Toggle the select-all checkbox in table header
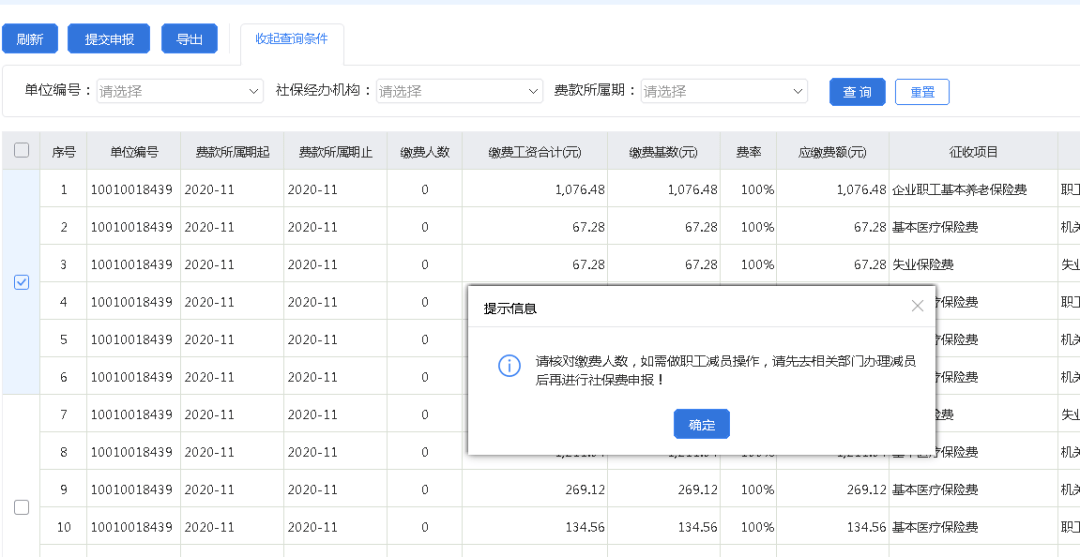Screen dimensions: 1080x557 pyautogui.click(x=21, y=151)
